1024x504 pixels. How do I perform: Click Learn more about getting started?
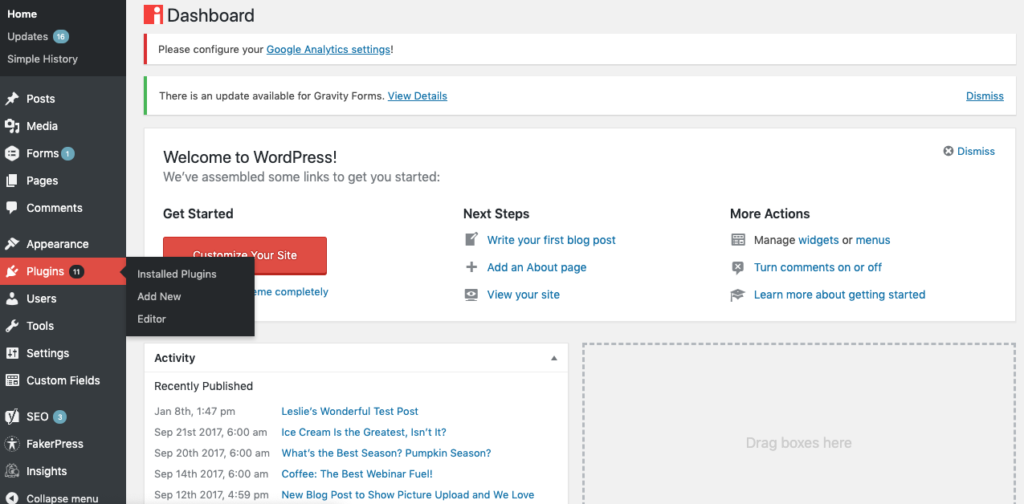pyautogui.click(x=839, y=294)
